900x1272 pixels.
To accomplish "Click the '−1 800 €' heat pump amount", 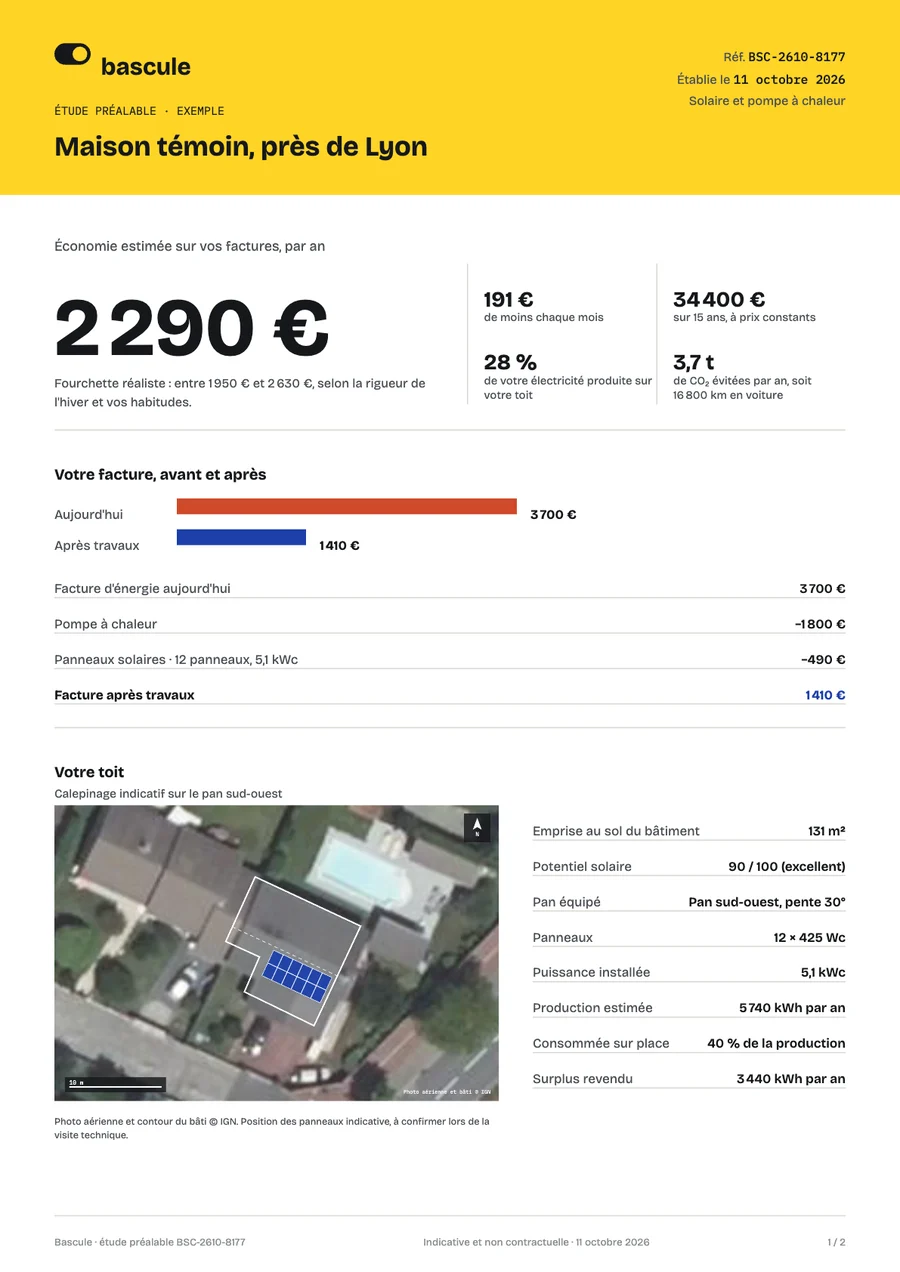I will [820, 624].
